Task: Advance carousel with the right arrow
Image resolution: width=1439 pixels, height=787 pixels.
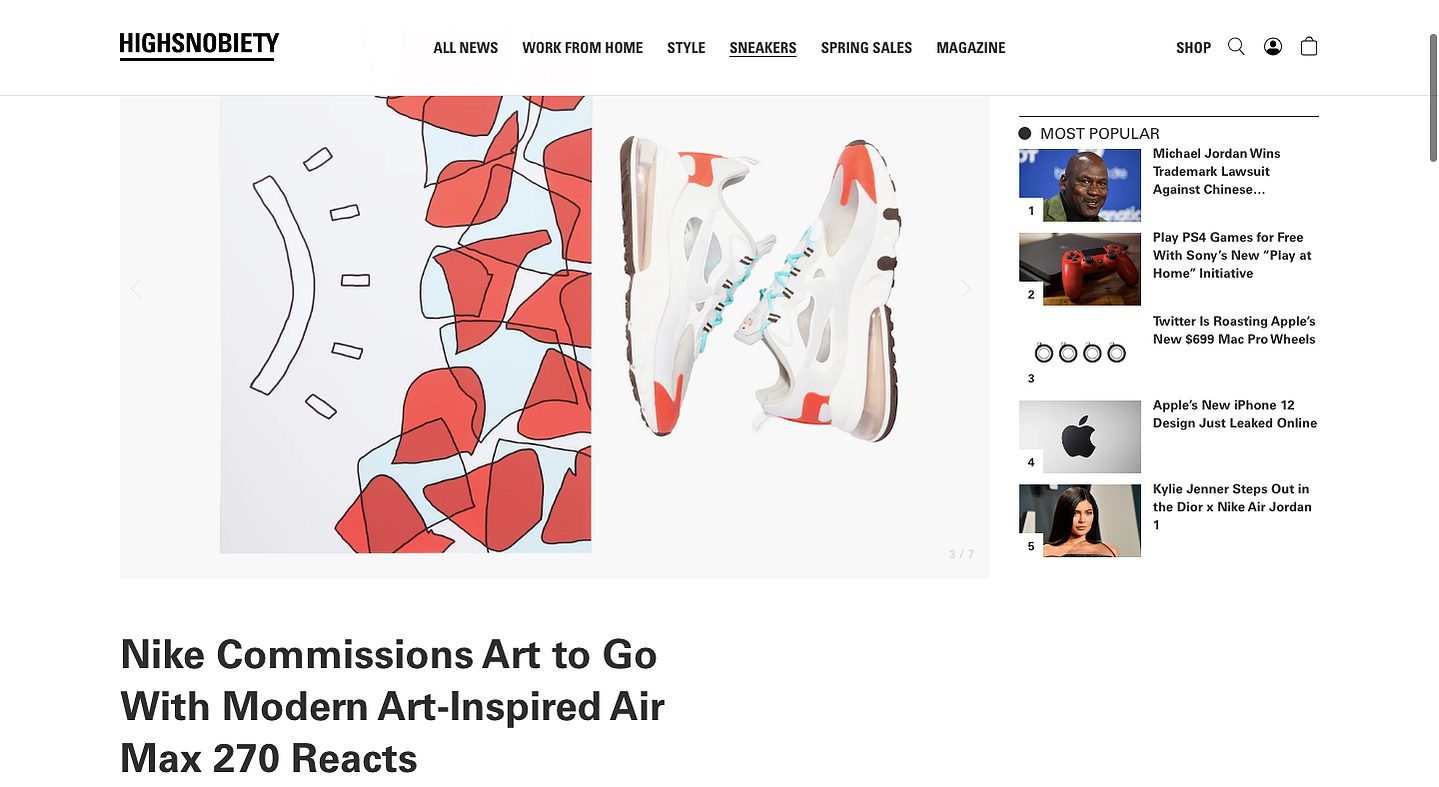Action: coord(966,289)
